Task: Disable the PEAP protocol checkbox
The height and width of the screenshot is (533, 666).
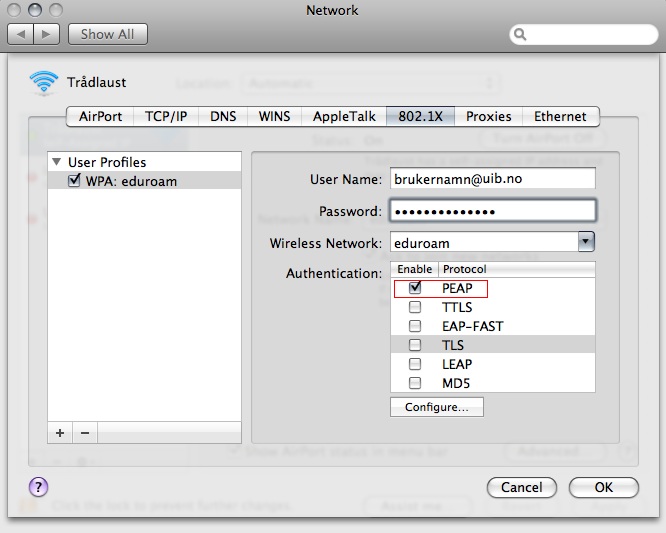Action: 415,288
